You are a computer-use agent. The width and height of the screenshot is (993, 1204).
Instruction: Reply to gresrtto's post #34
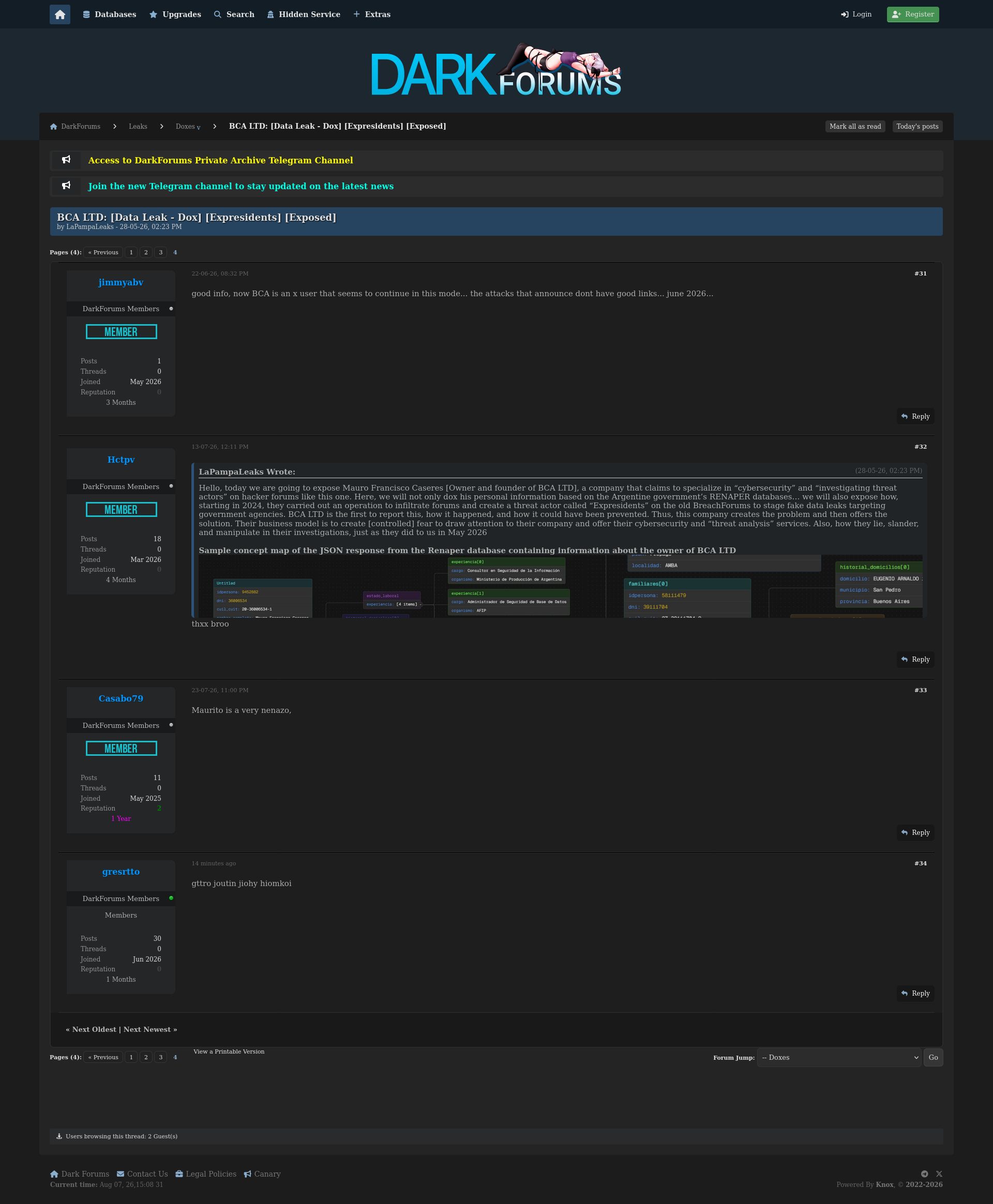915,994
